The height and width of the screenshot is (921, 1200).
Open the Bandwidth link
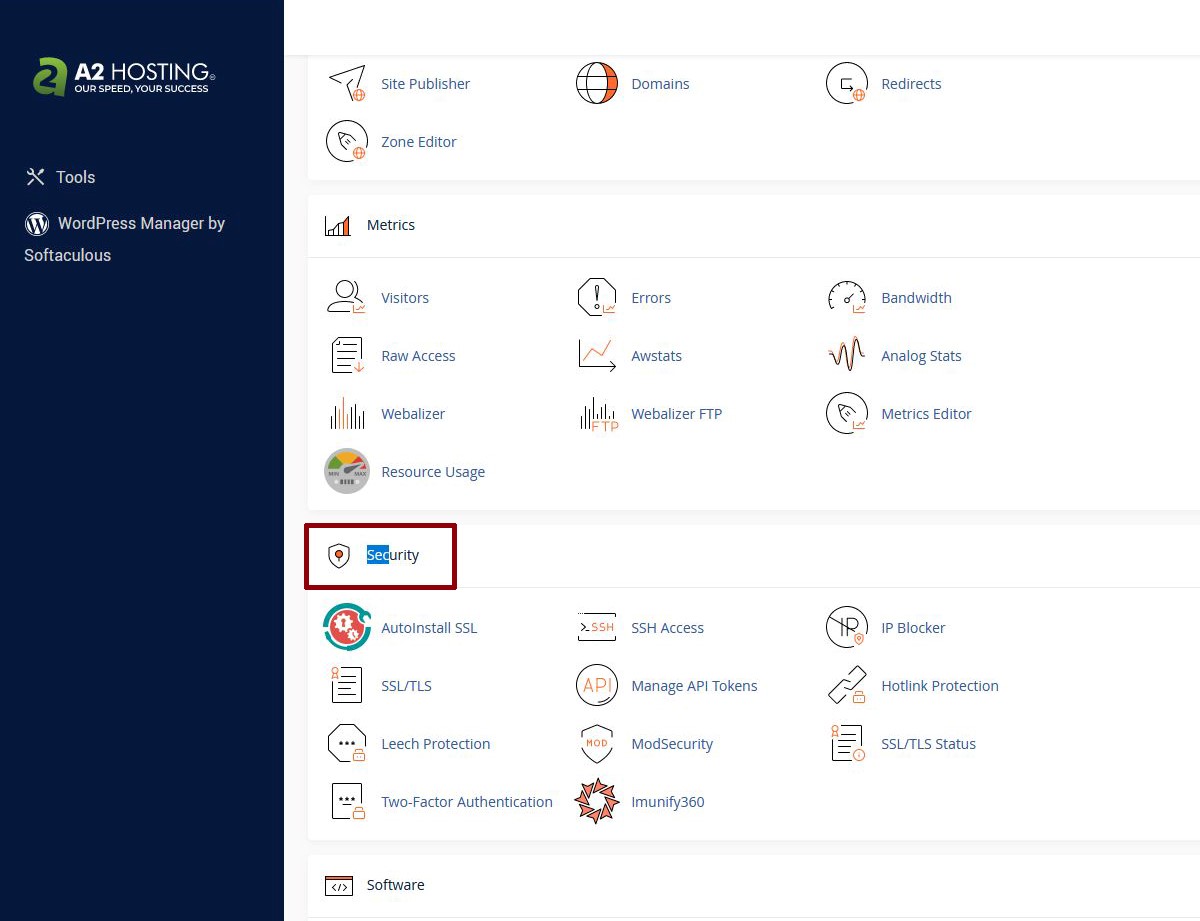(x=917, y=298)
